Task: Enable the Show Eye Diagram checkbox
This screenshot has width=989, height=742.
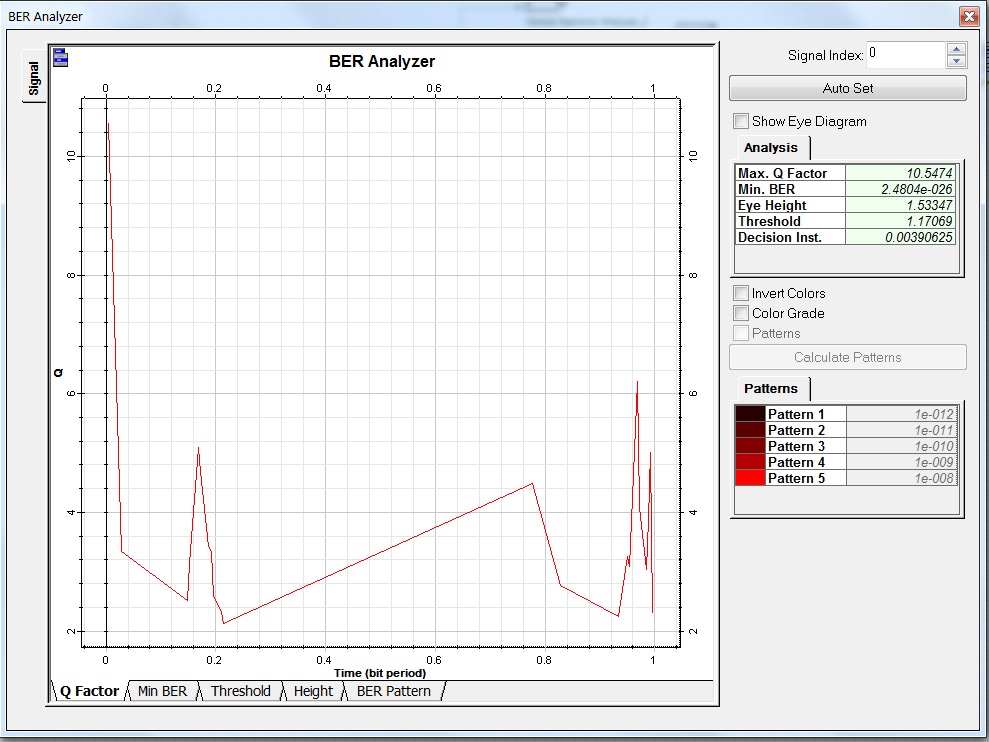Action: click(740, 120)
